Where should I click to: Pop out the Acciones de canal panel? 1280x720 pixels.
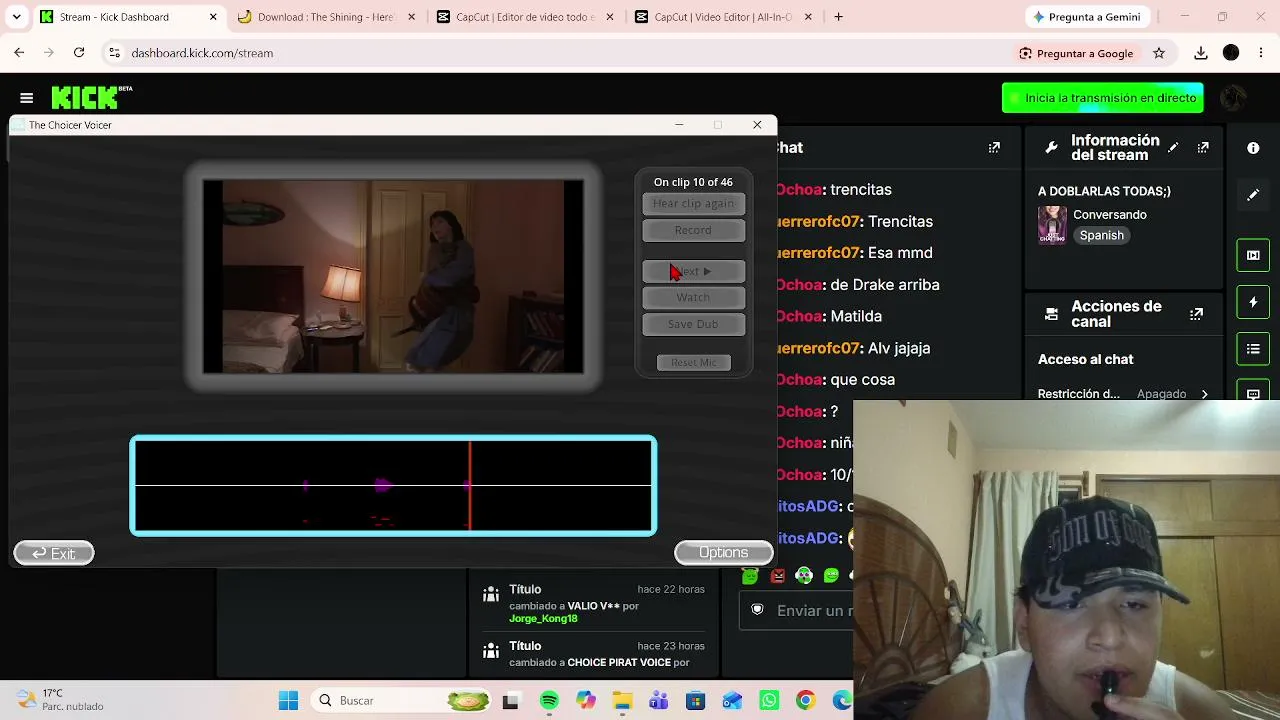click(x=1196, y=314)
